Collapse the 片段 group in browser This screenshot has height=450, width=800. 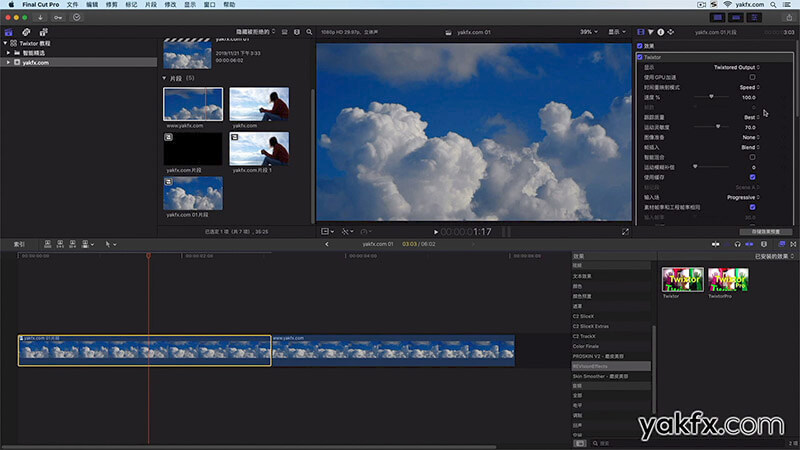(x=164, y=79)
